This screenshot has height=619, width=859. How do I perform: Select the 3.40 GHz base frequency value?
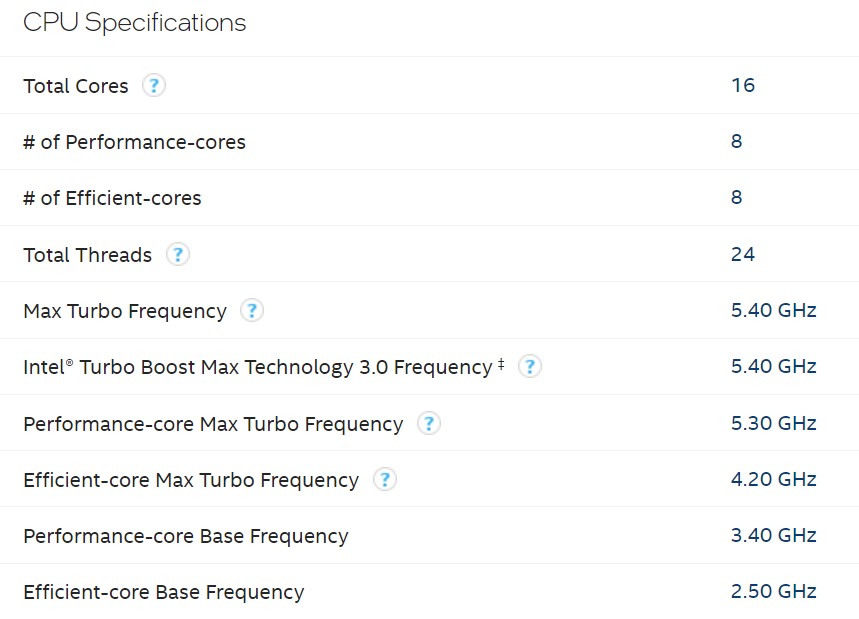point(774,535)
